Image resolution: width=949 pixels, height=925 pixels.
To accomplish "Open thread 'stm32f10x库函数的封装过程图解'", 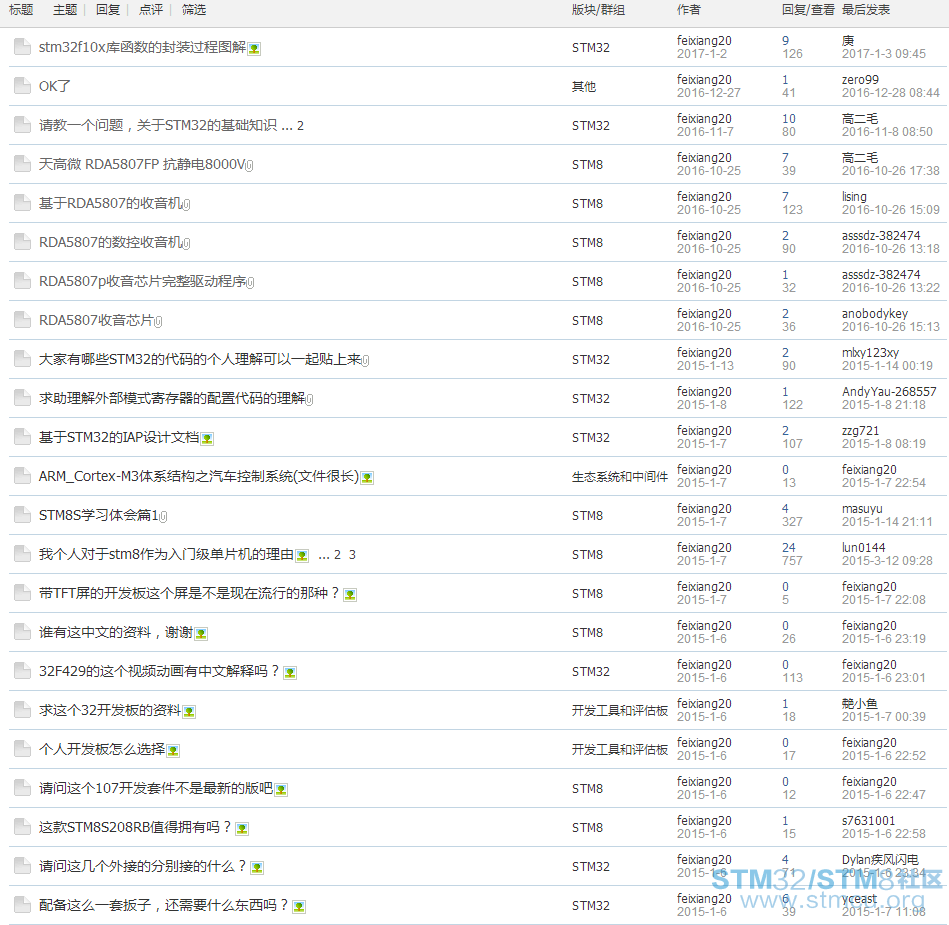I will pos(142,47).
